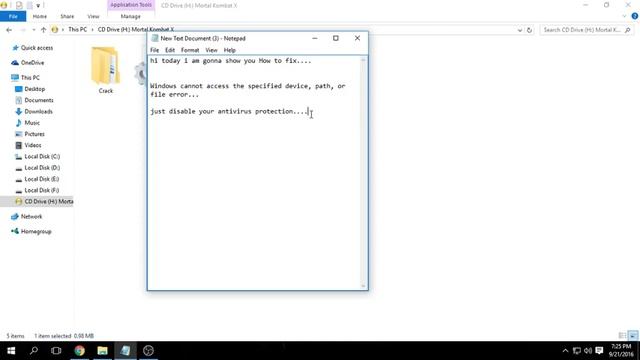
Task: Expand recent locations dropdown arrow
Action: click(x=33, y=30)
